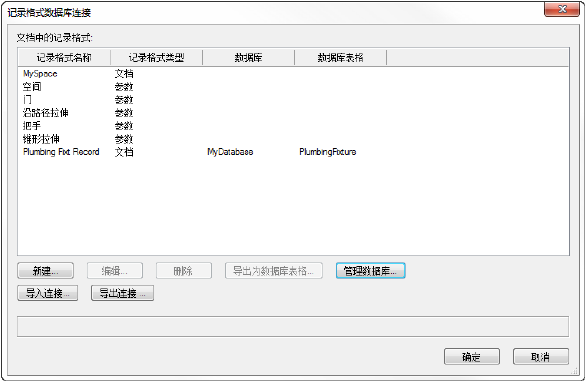Click the 导入连接... button
This screenshot has height=382, width=586.
(x=47, y=293)
